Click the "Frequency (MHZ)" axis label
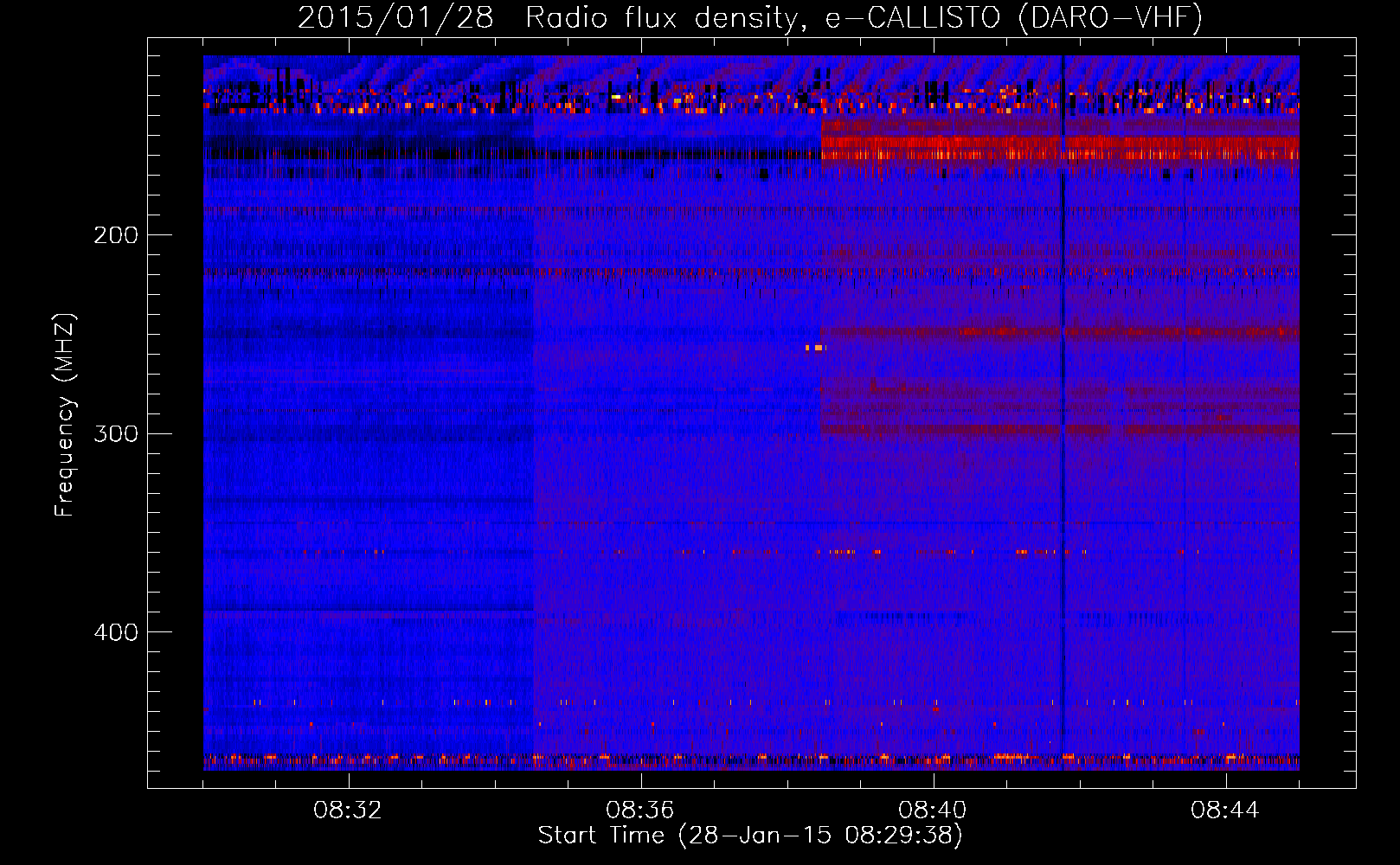 click(x=65, y=415)
